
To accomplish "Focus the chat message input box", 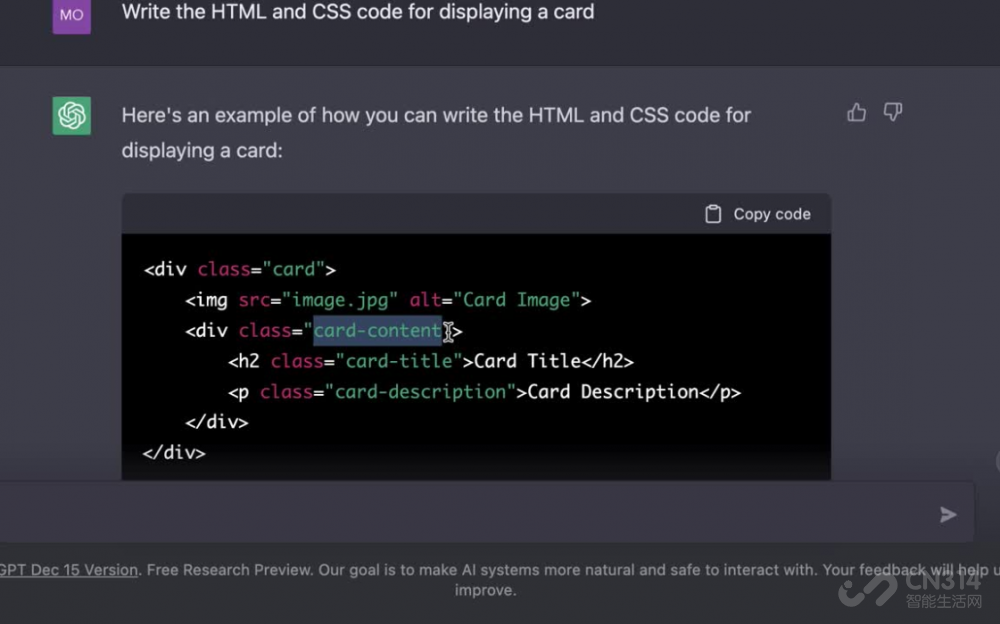I will (470, 513).
